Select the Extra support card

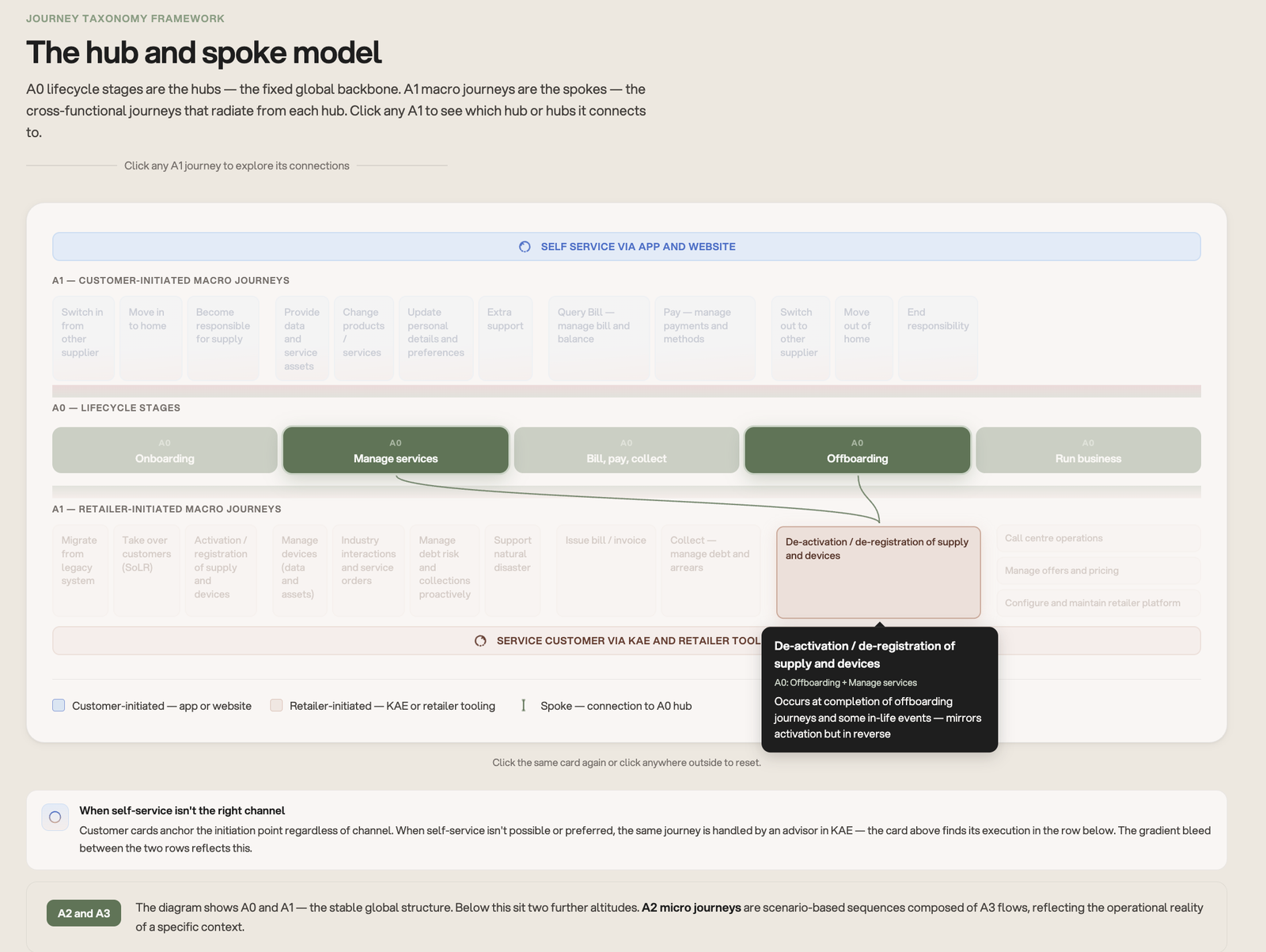pyautogui.click(x=506, y=339)
